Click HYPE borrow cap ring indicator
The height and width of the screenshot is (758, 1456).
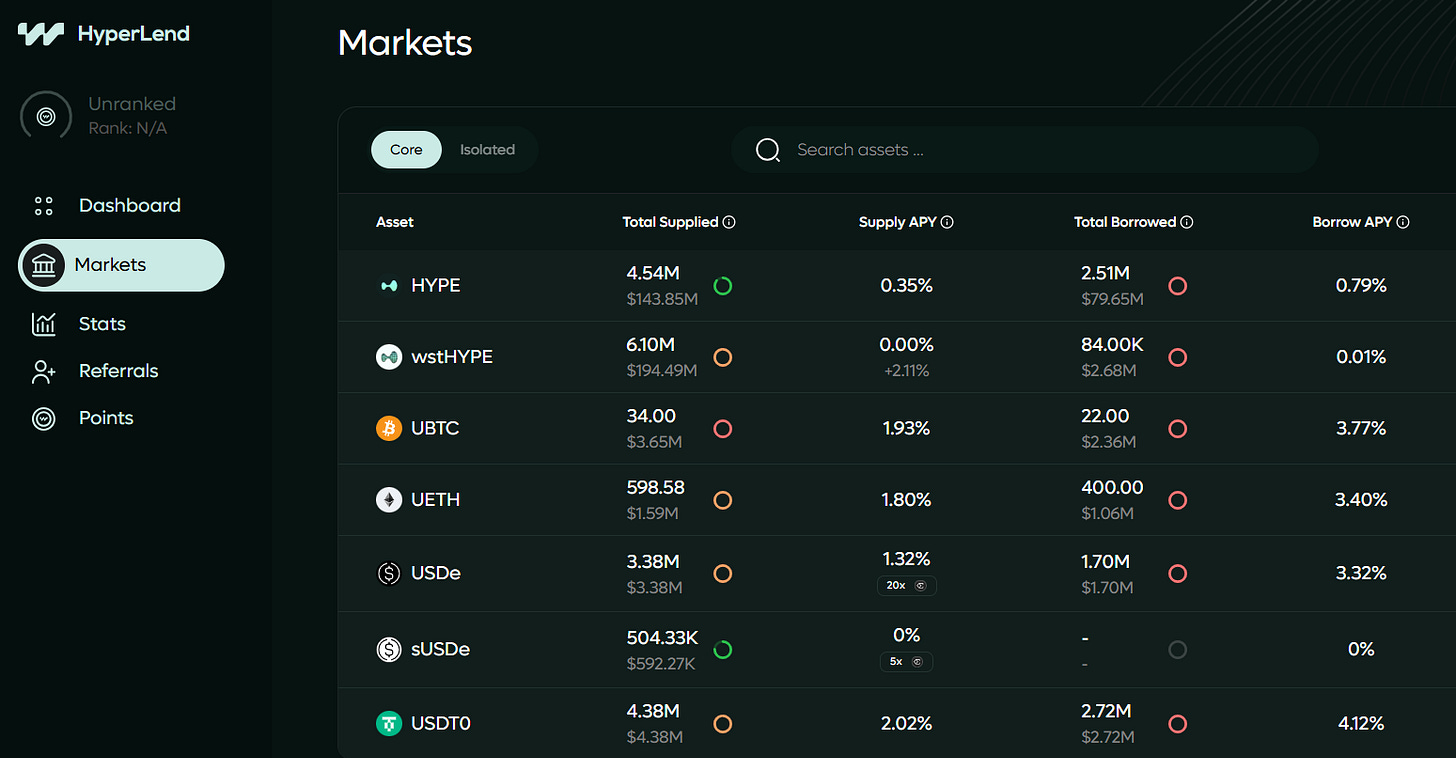1178,286
